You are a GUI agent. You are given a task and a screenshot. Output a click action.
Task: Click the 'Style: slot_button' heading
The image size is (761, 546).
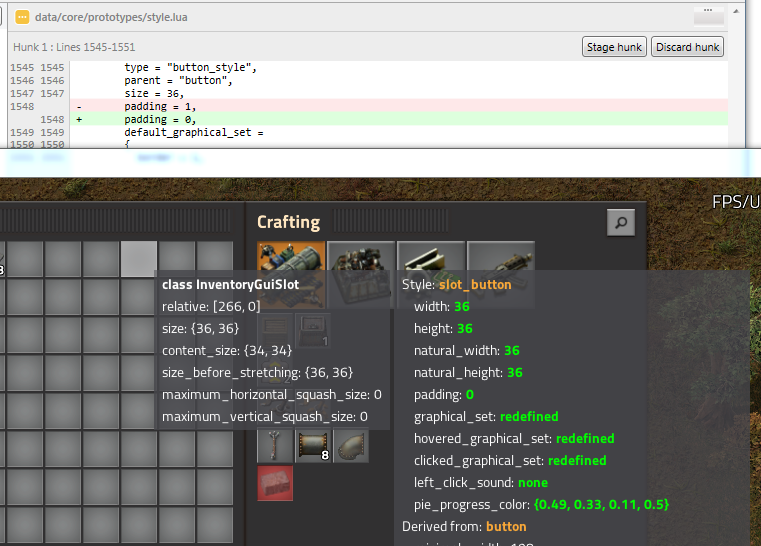tap(457, 284)
